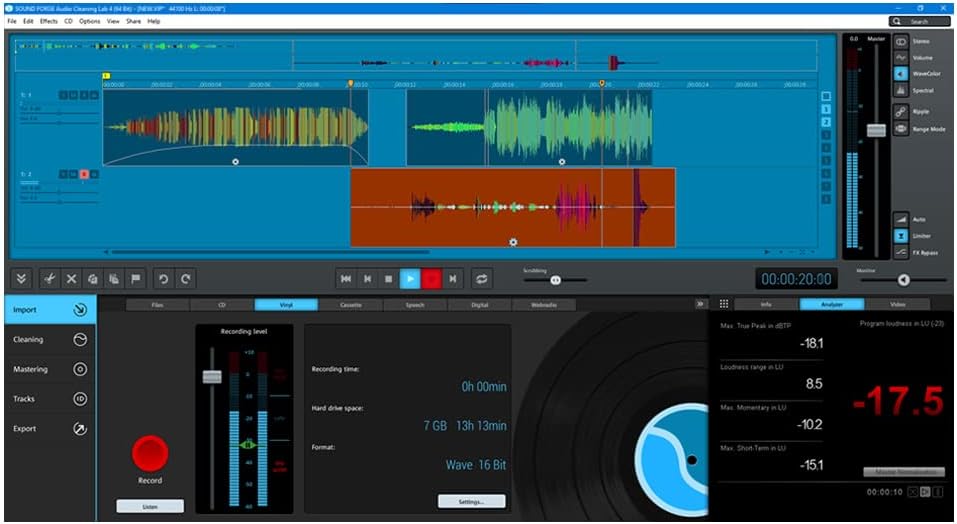This screenshot has width=957, height=524.
Task: Click the Listen button
Action: click(x=150, y=506)
